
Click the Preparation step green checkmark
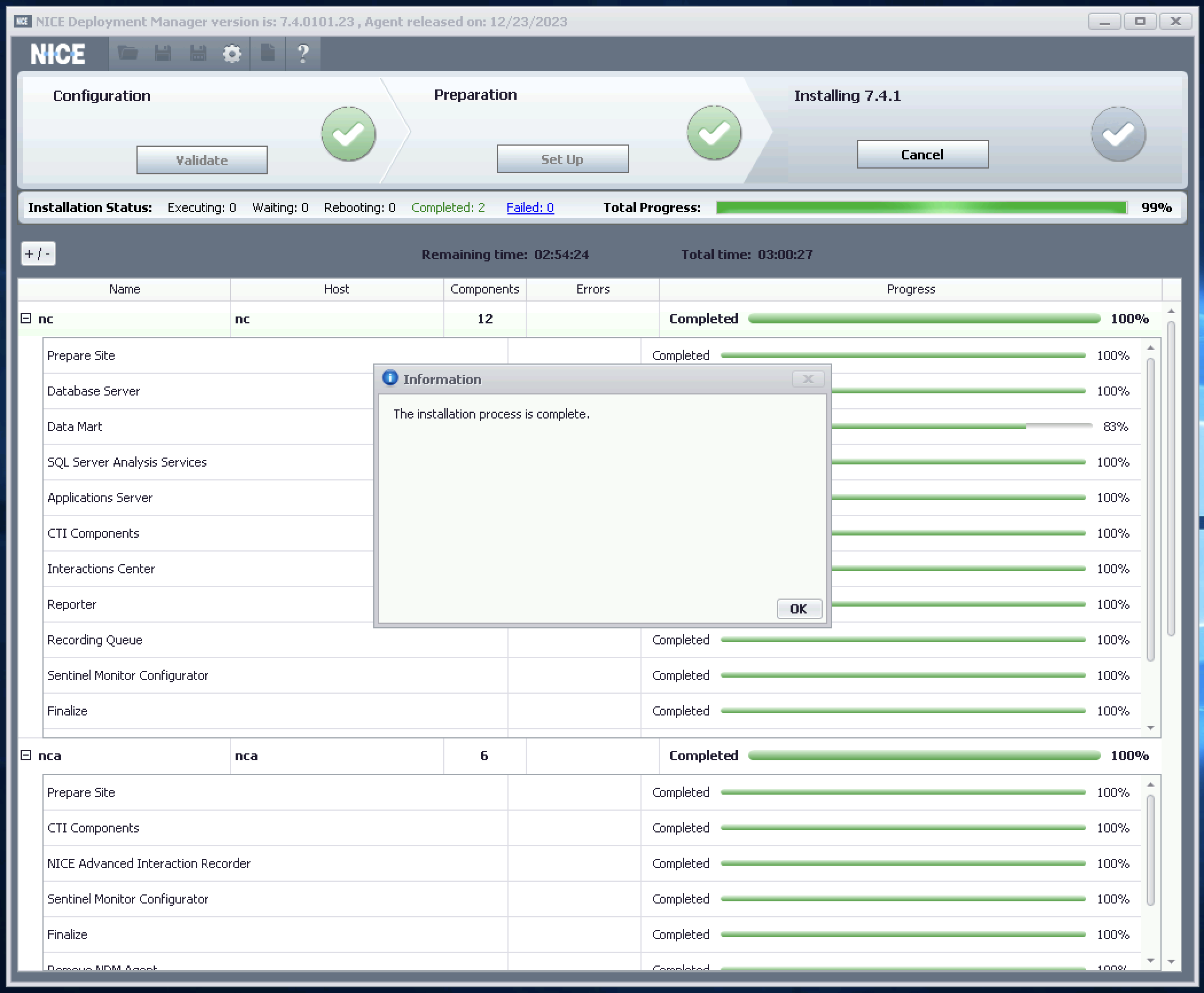[x=714, y=133]
